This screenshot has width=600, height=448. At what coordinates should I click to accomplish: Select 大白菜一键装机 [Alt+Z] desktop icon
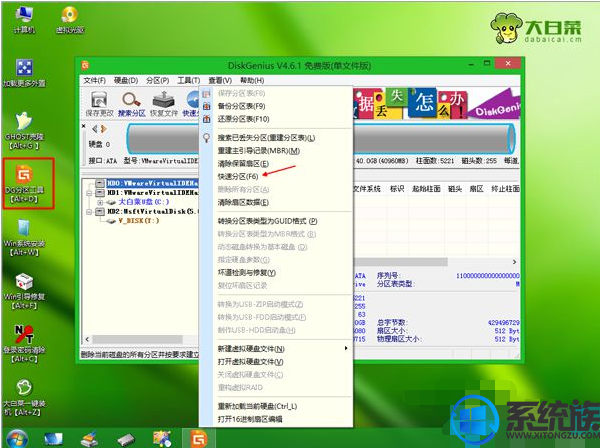(x=24, y=397)
